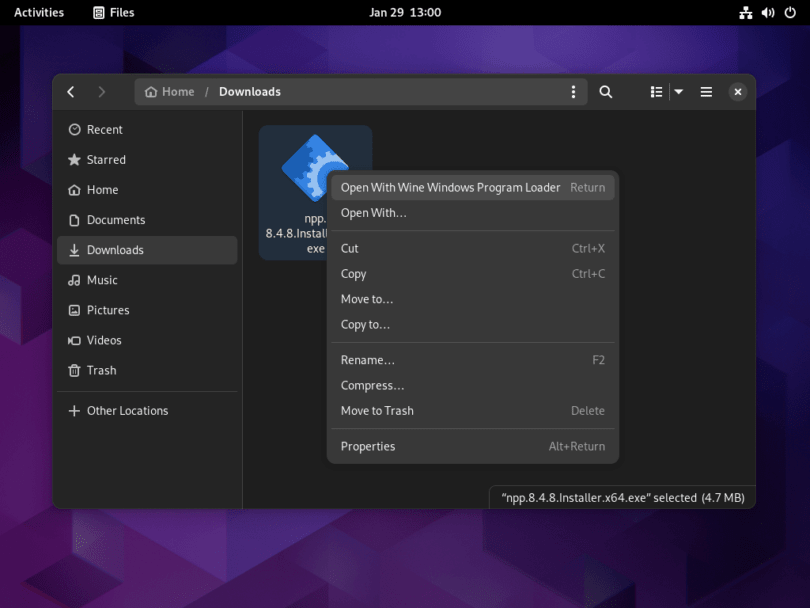
Task: Open the Music folder in the sidebar
Action: point(107,280)
